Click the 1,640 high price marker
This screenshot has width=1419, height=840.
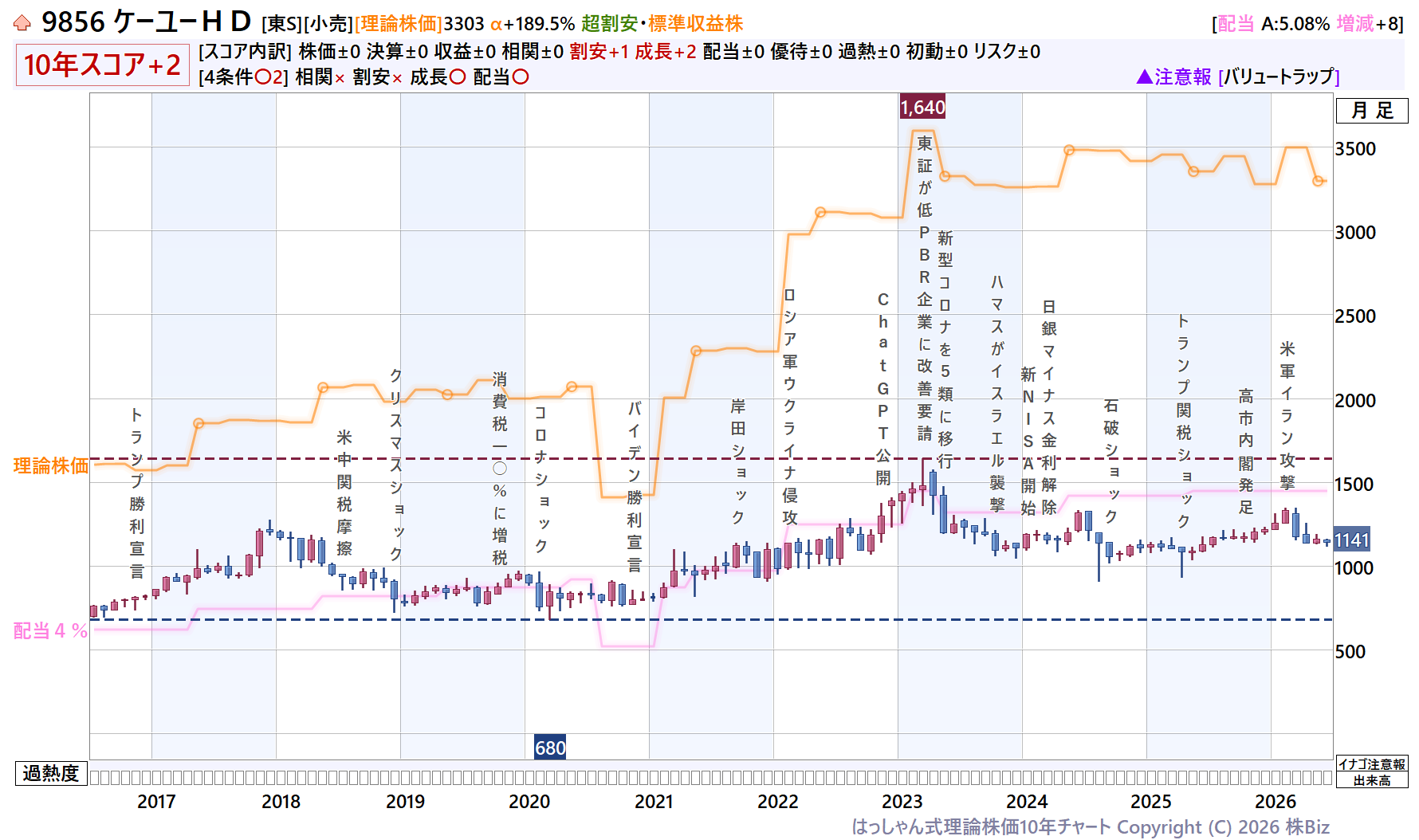[x=922, y=107]
